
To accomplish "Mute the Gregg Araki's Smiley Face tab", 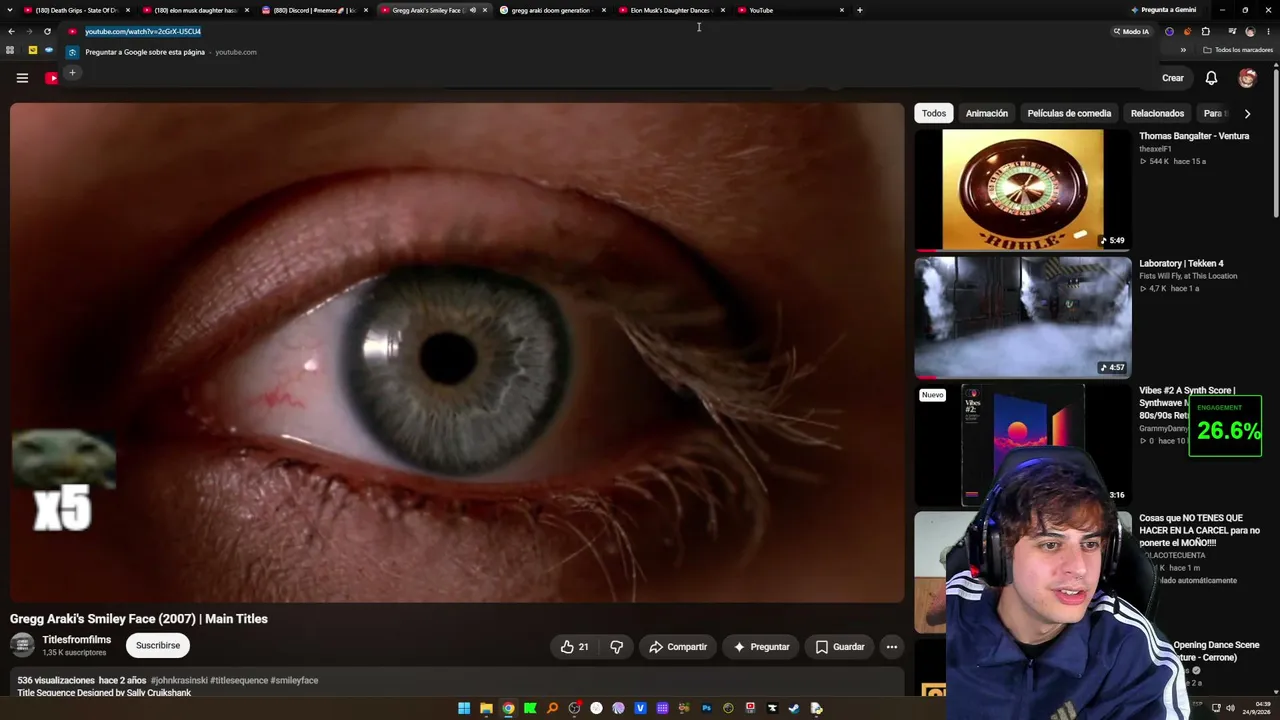I will click(x=473, y=10).
